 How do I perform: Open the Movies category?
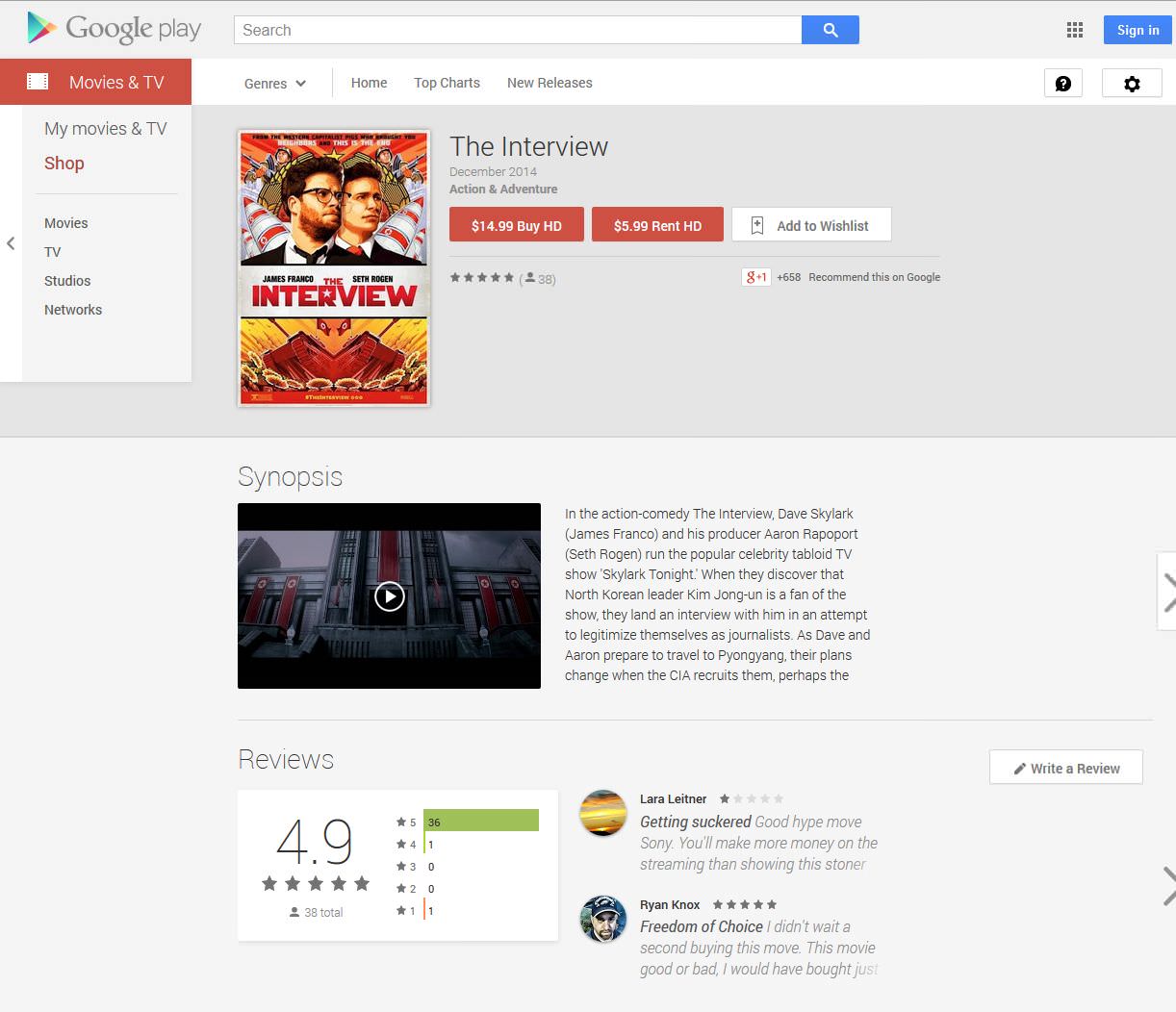click(x=66, y=223)
